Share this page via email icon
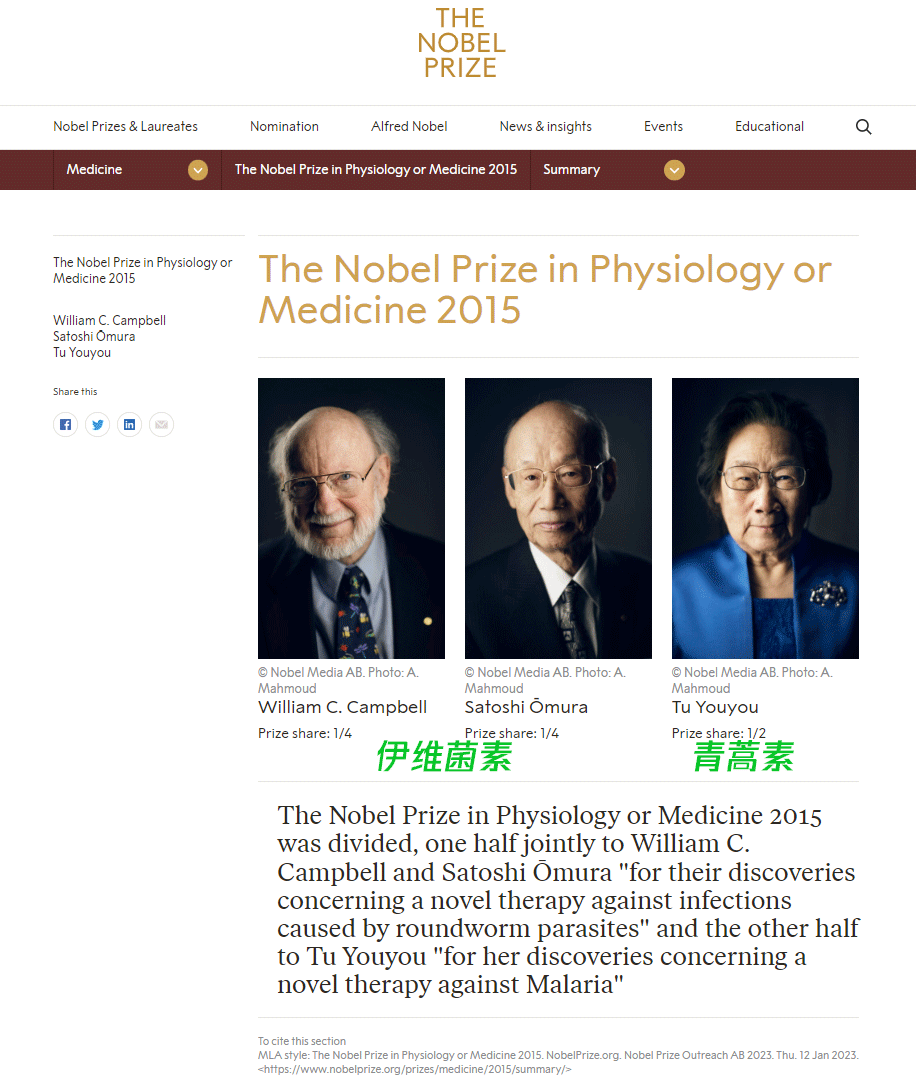916x1078 pixels. pyautogui.click(x=161, y=425)
